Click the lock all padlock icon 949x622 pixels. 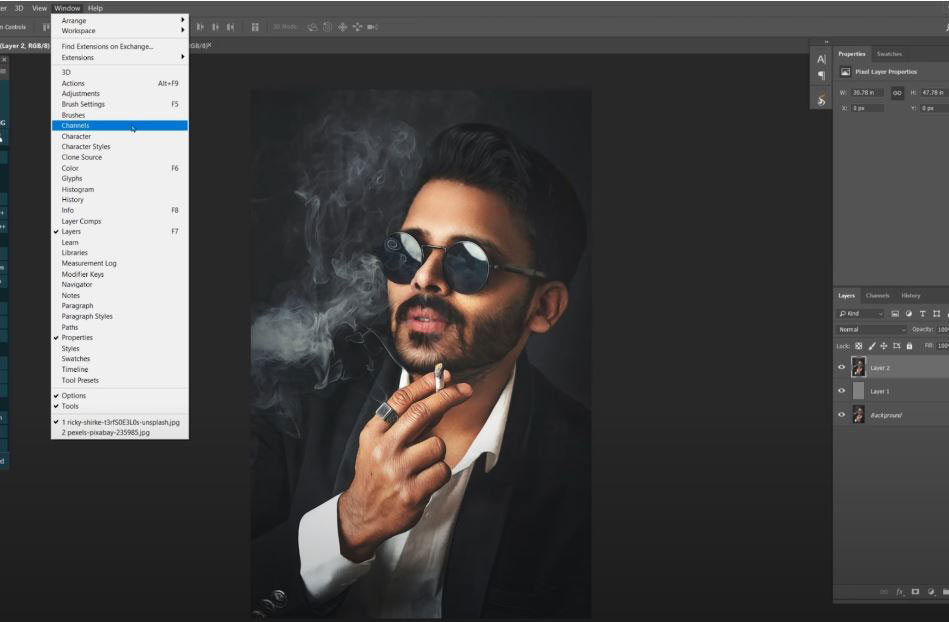click(x=908, y=346)
